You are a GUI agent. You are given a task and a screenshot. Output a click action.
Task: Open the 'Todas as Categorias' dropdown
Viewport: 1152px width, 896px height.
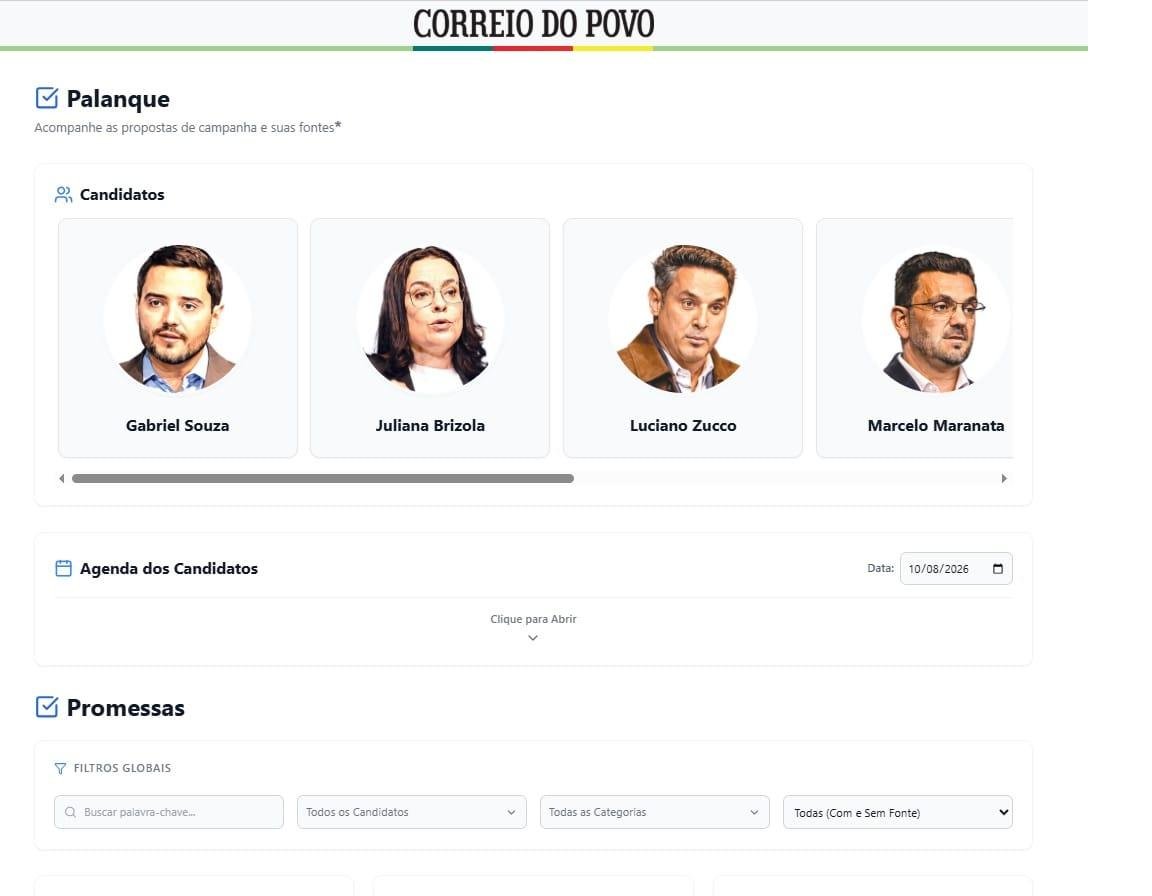tap(655, 812)
